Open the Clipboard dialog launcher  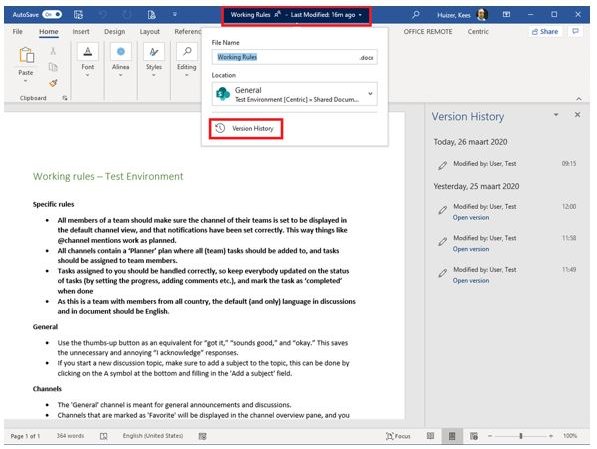click(65, 98)
